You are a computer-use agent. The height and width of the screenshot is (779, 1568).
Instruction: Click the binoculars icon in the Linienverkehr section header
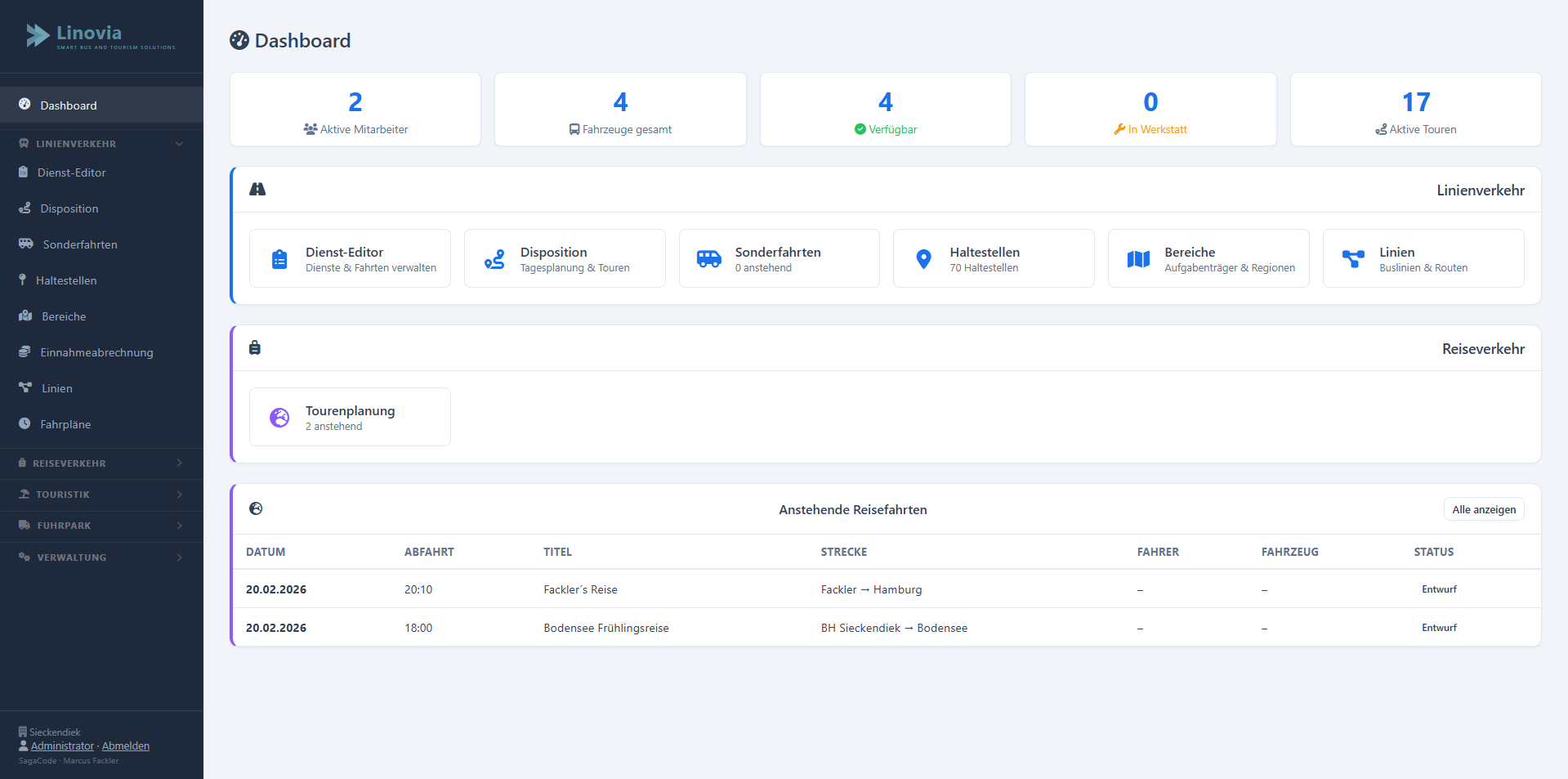[258, 189]
